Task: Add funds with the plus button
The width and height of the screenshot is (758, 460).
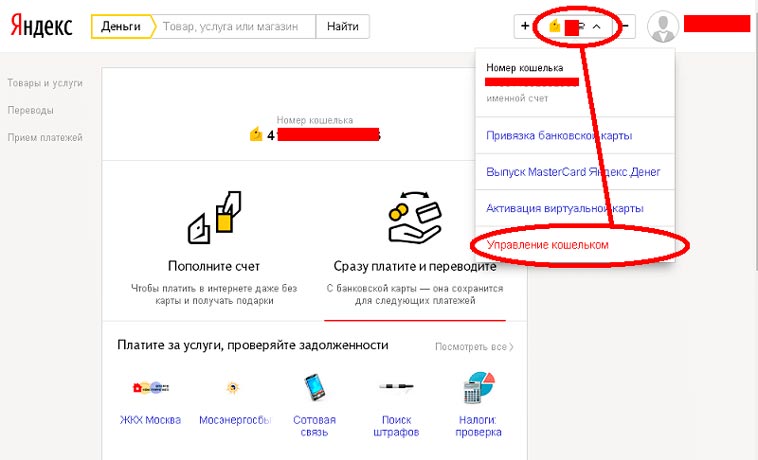Action: coord(525,26)
